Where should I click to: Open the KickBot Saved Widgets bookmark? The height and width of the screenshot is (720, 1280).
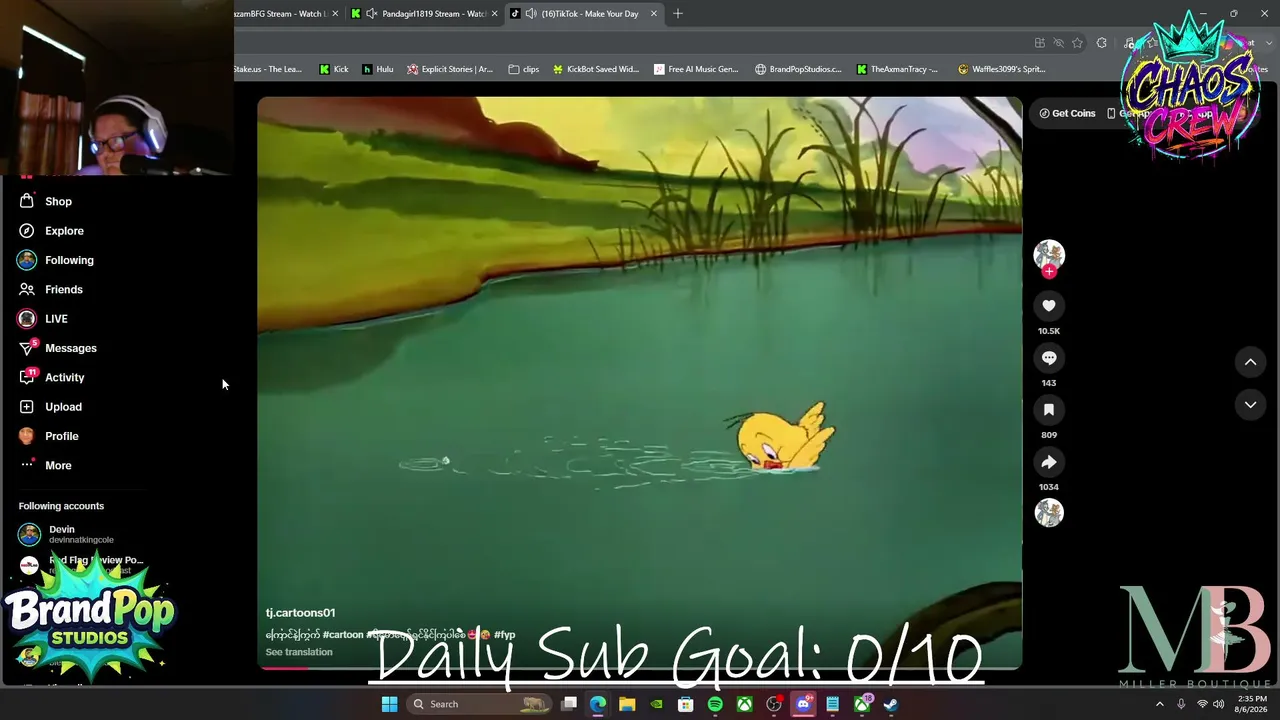[596, 69]
